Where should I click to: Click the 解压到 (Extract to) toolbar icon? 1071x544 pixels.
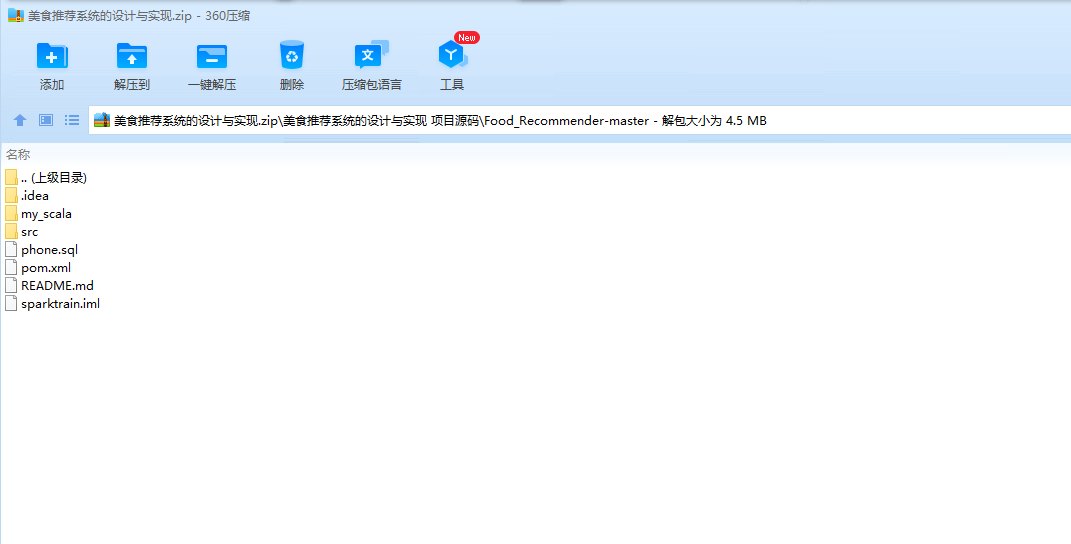(132, 56)
